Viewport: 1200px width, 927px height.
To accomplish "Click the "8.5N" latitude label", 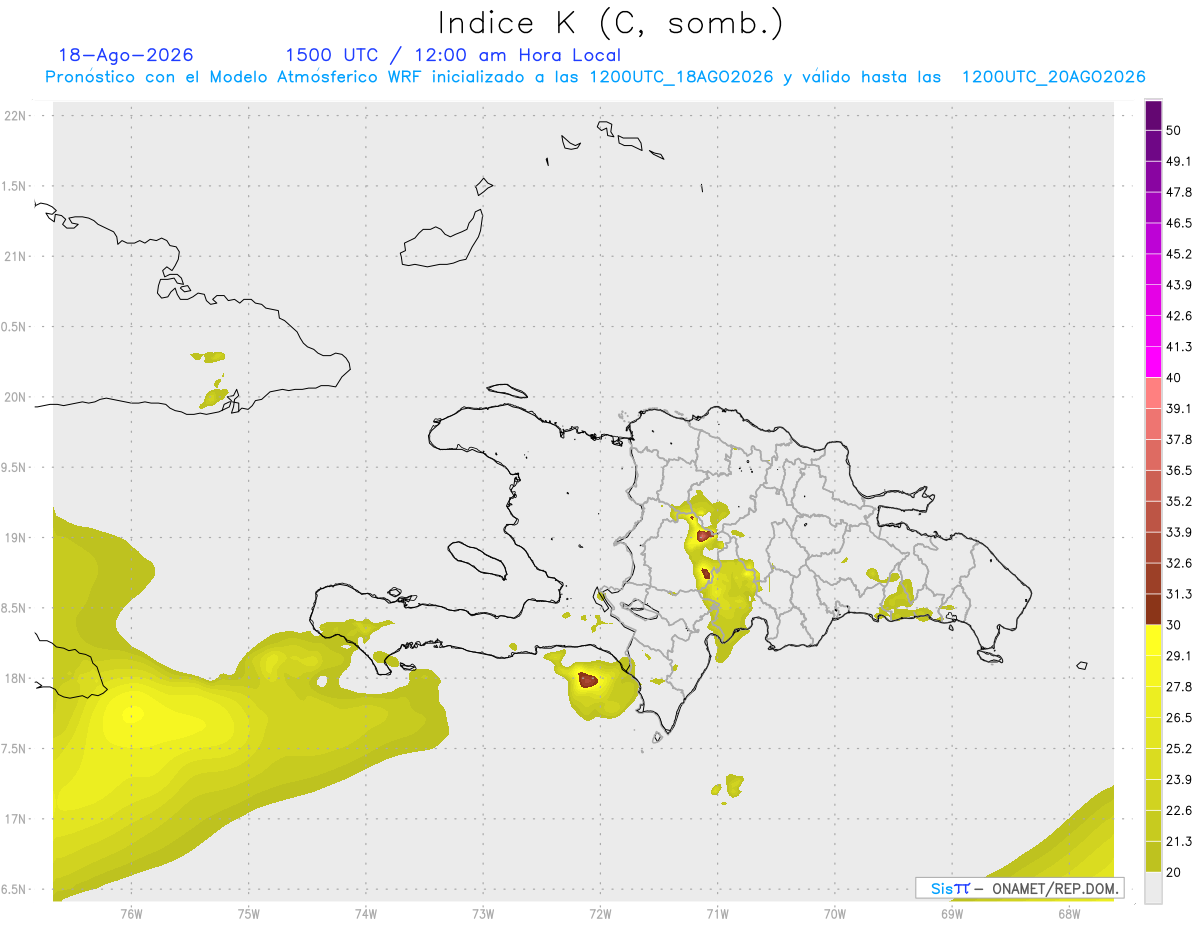I will click(15, 608).
